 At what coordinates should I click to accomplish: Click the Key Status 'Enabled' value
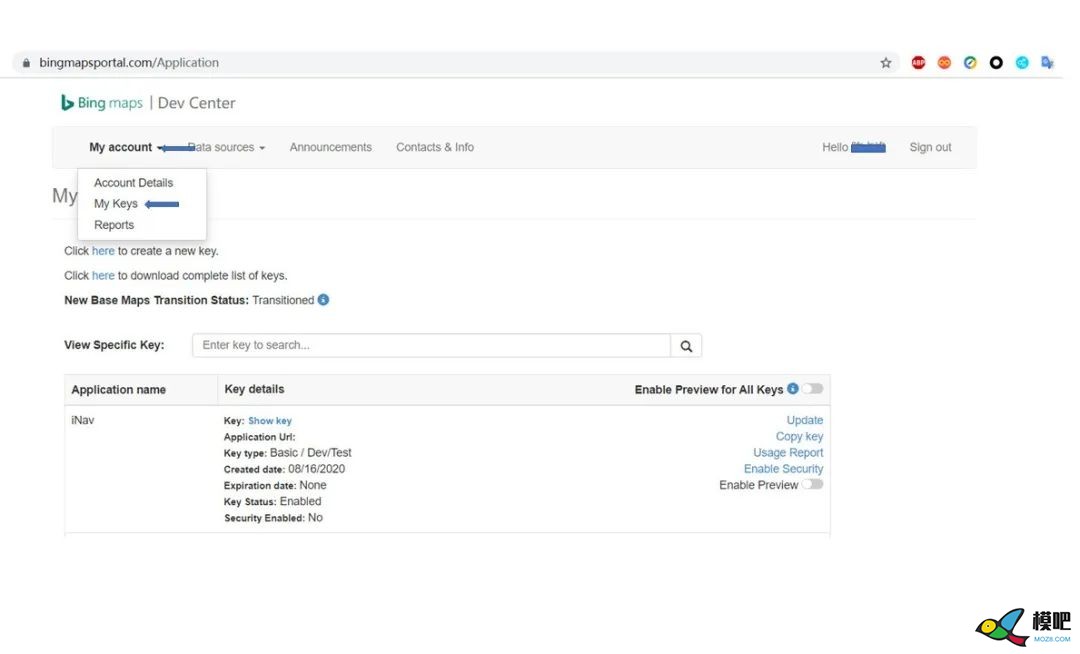pos(300,501)
